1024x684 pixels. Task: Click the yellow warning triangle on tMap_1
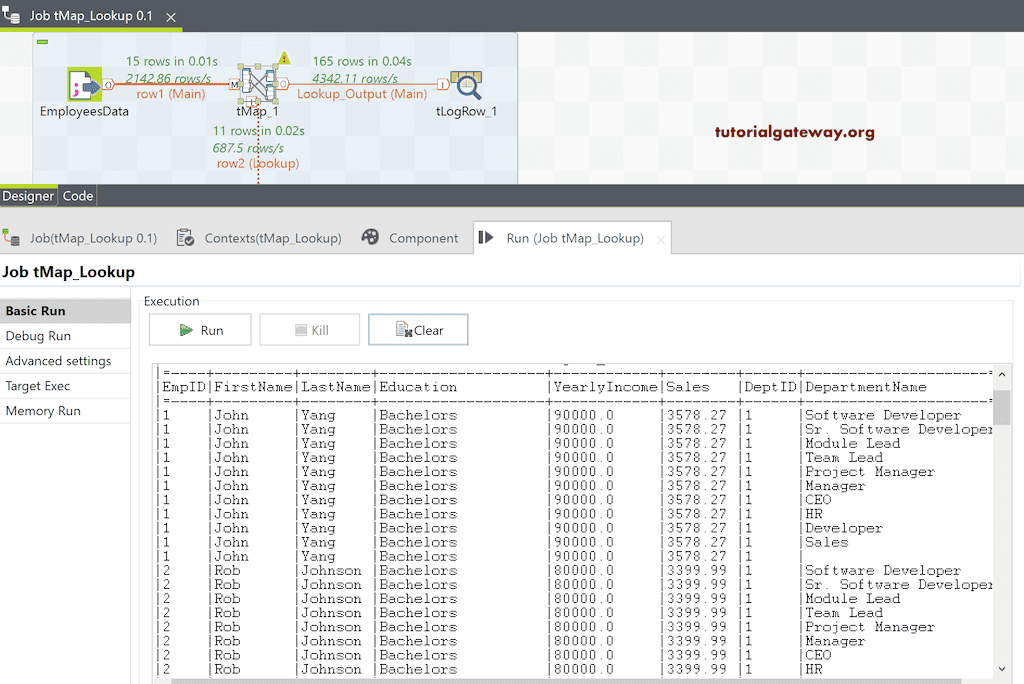284,58
